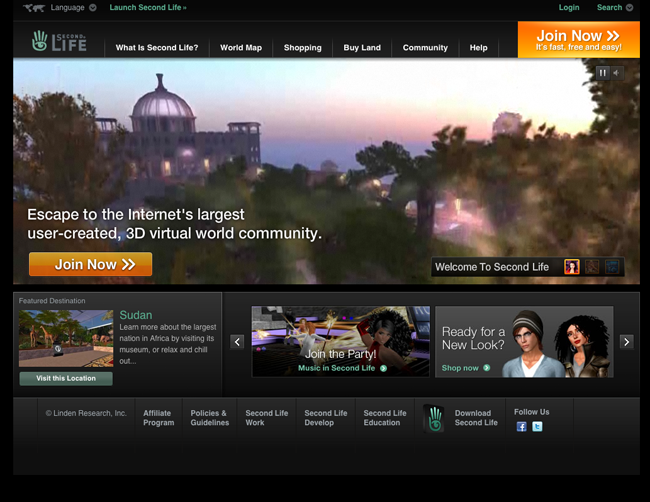Select the second brown slide thumbnail

click(592, 267)
